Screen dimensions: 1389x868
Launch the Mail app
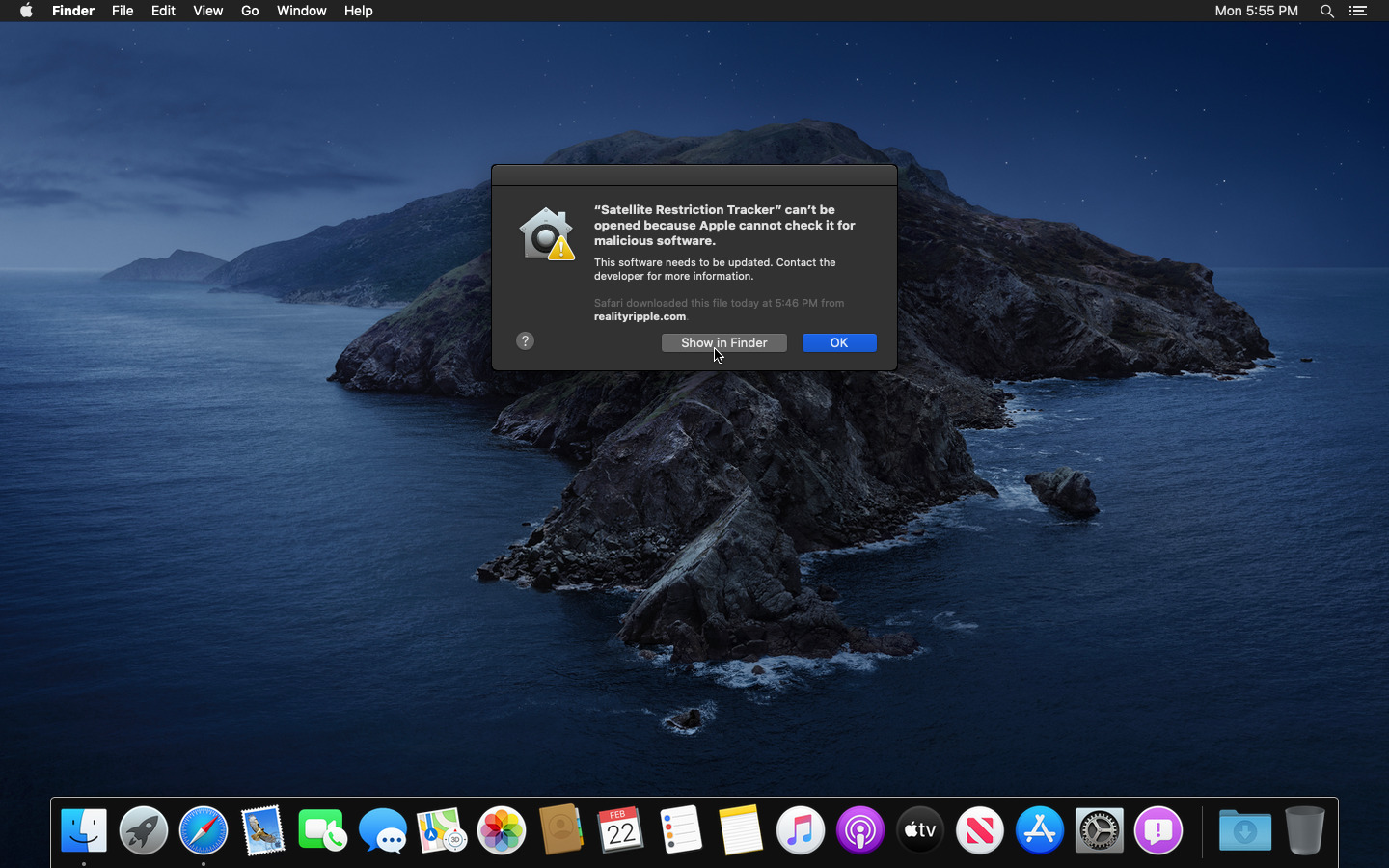(263, 829)
